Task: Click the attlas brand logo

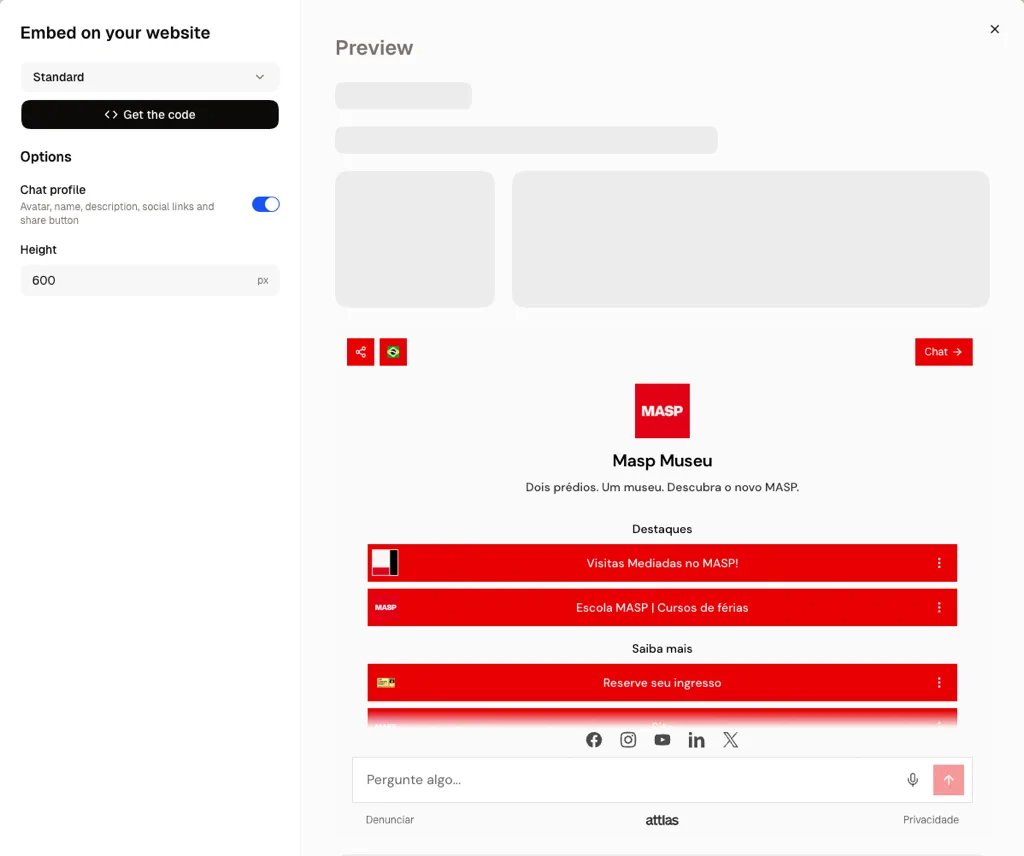Action: pos(662,820)
